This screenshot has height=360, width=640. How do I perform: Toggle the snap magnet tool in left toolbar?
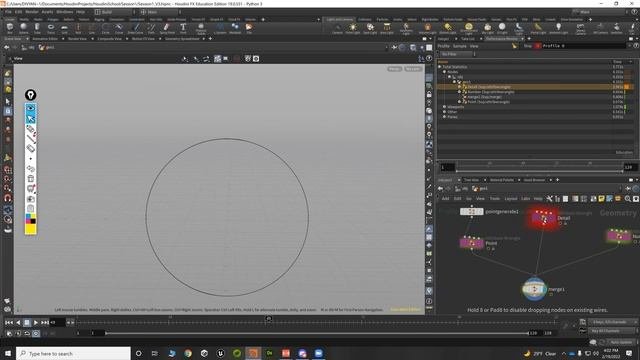8,198
